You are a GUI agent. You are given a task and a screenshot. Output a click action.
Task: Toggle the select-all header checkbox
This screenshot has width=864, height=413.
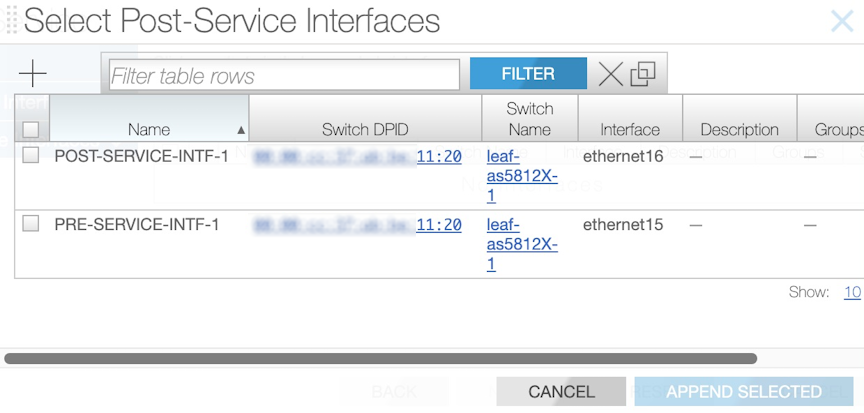pos(31,129)
